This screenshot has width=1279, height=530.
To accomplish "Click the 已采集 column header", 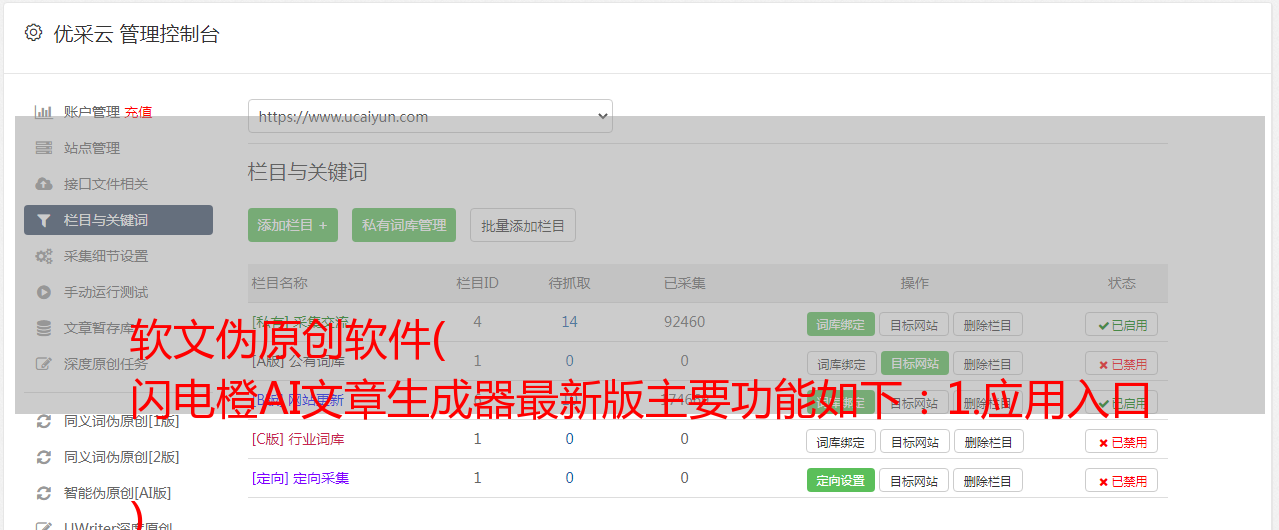I will point(684,283).
